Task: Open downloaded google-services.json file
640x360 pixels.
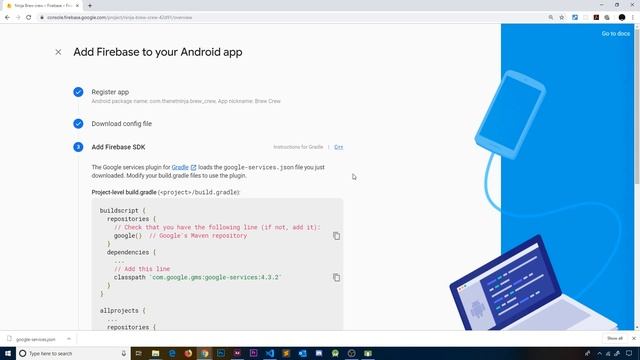Action: 36,339
